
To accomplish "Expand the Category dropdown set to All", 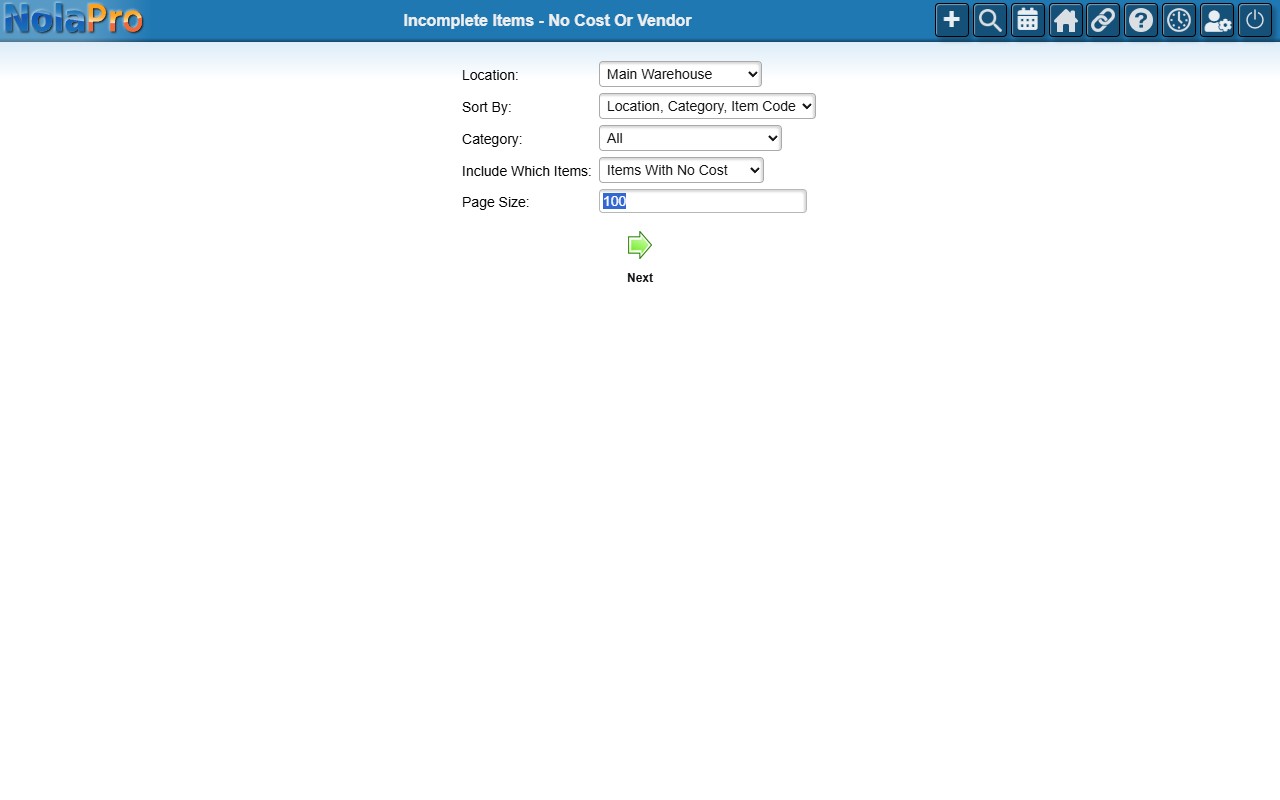I will click(x=690, y=138).
